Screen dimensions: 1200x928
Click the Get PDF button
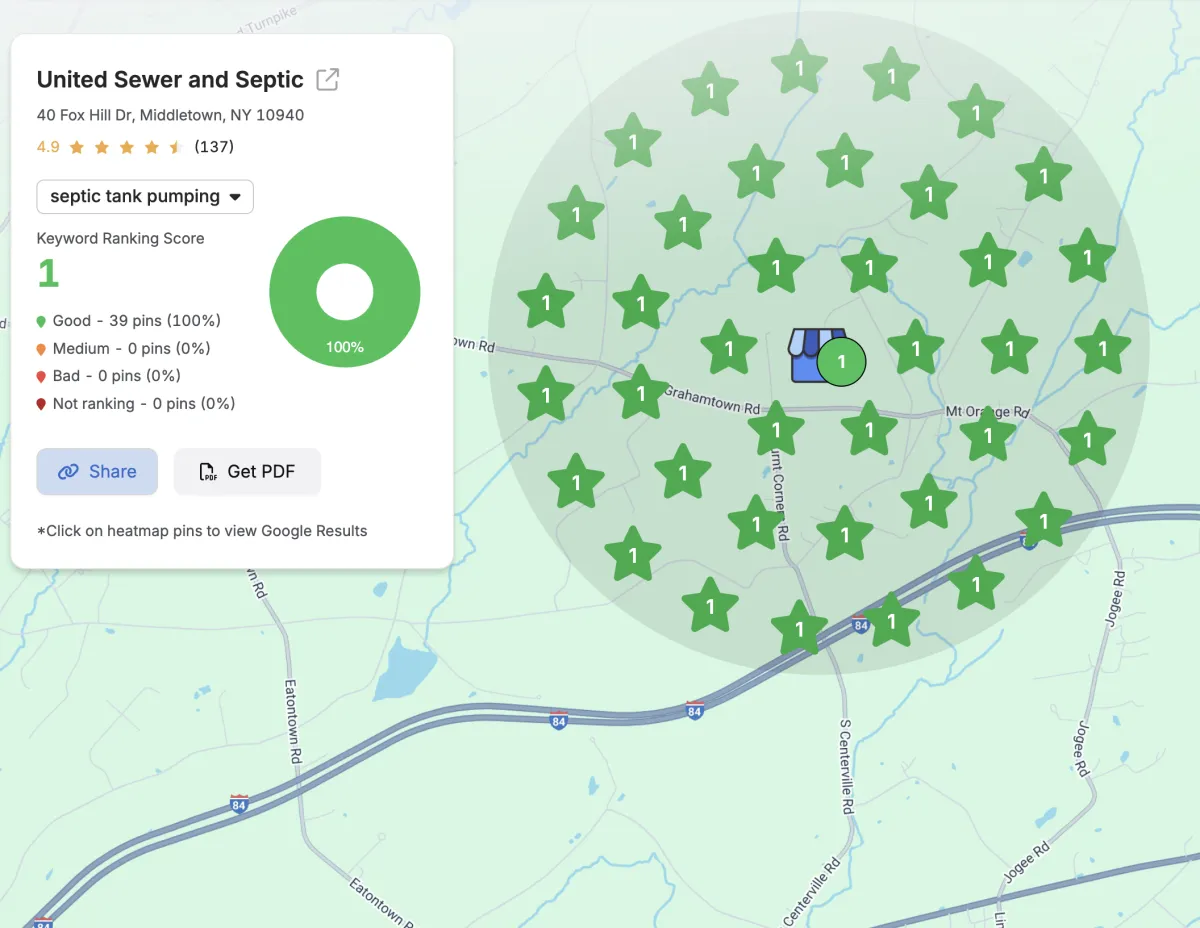(x=247, y=472)
